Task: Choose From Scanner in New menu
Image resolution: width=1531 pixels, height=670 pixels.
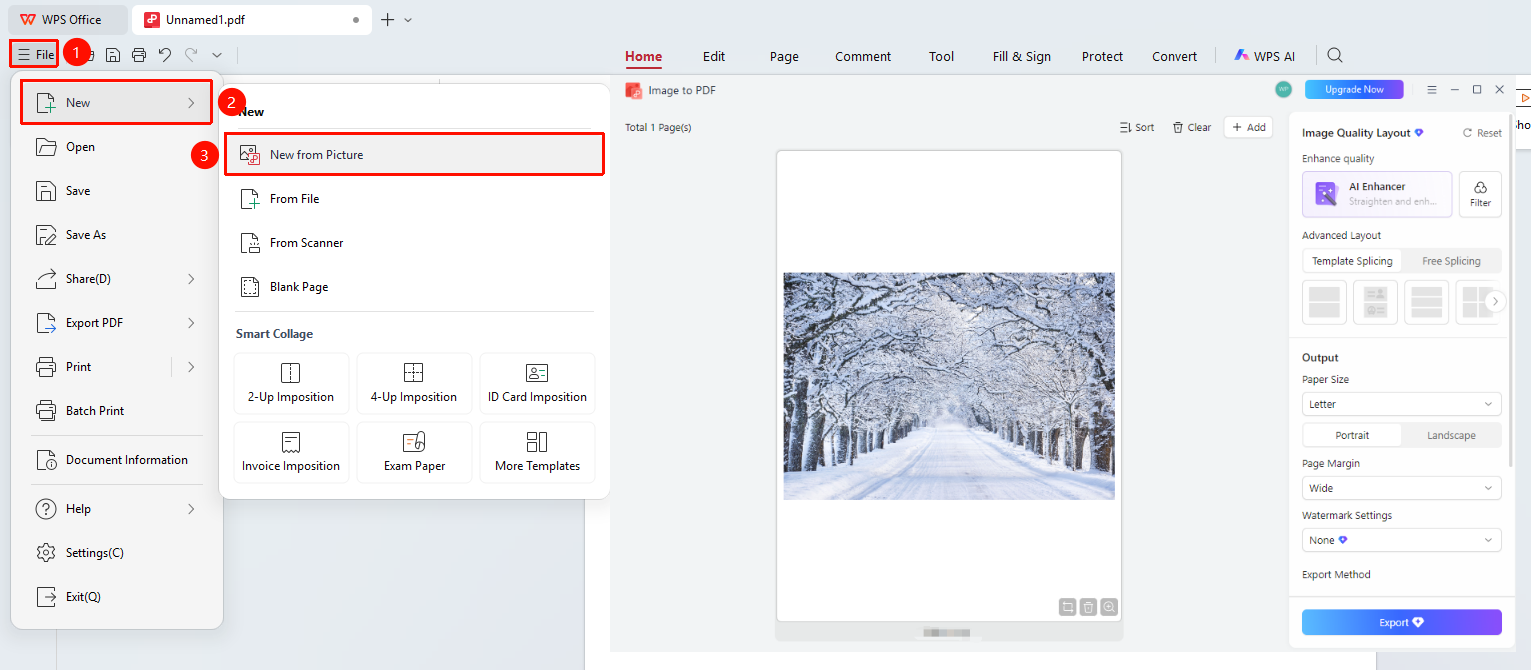Action: click(414, 243)
